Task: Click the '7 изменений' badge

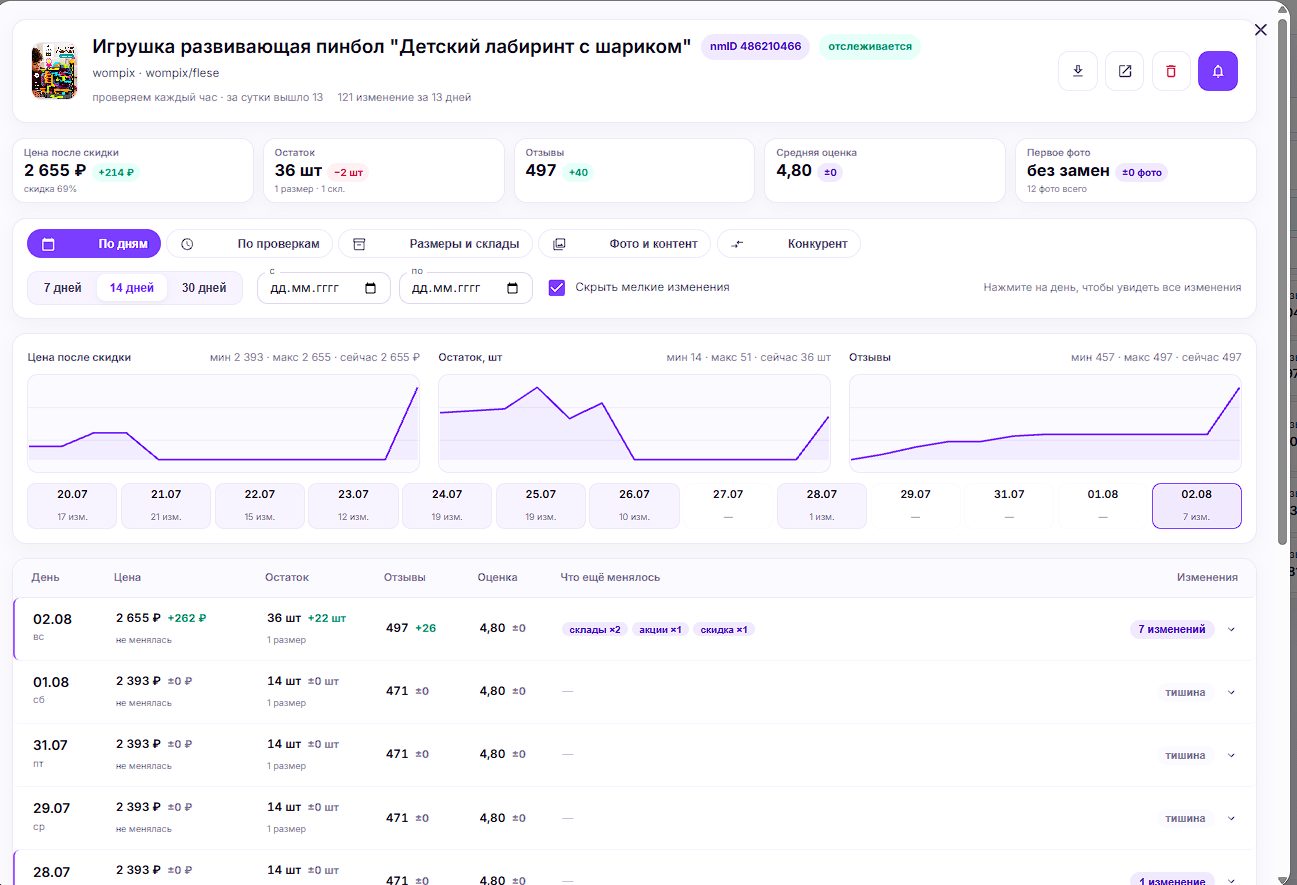Action: point(1172,629)
